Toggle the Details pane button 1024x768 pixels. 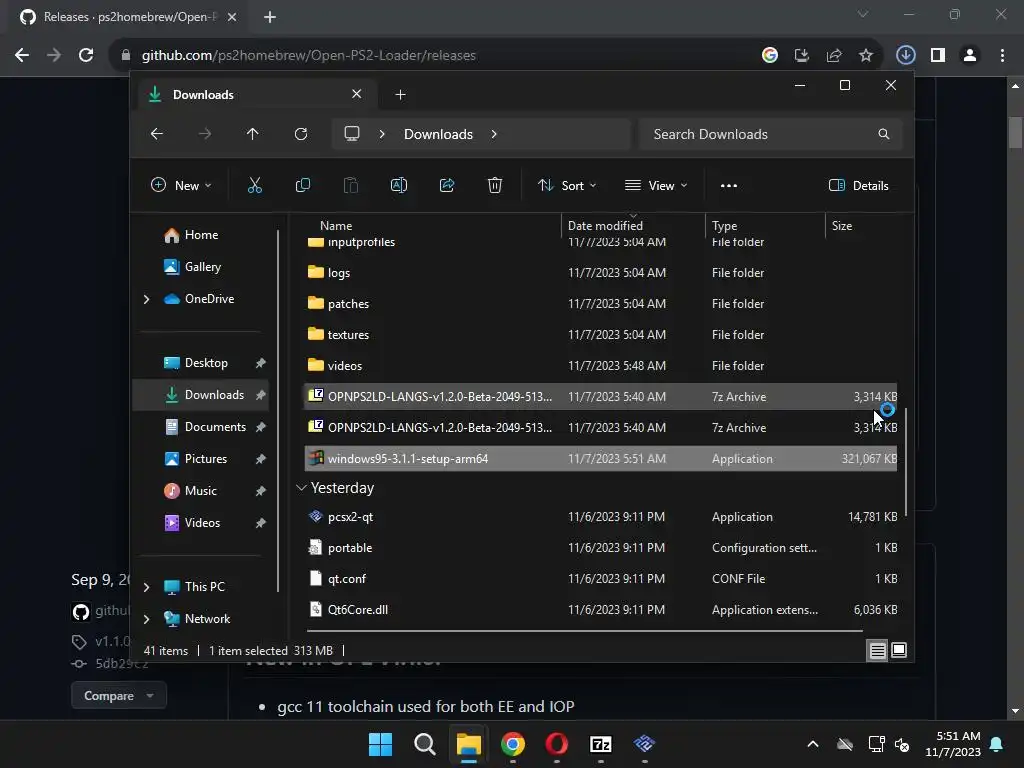[x=859, y=185]
